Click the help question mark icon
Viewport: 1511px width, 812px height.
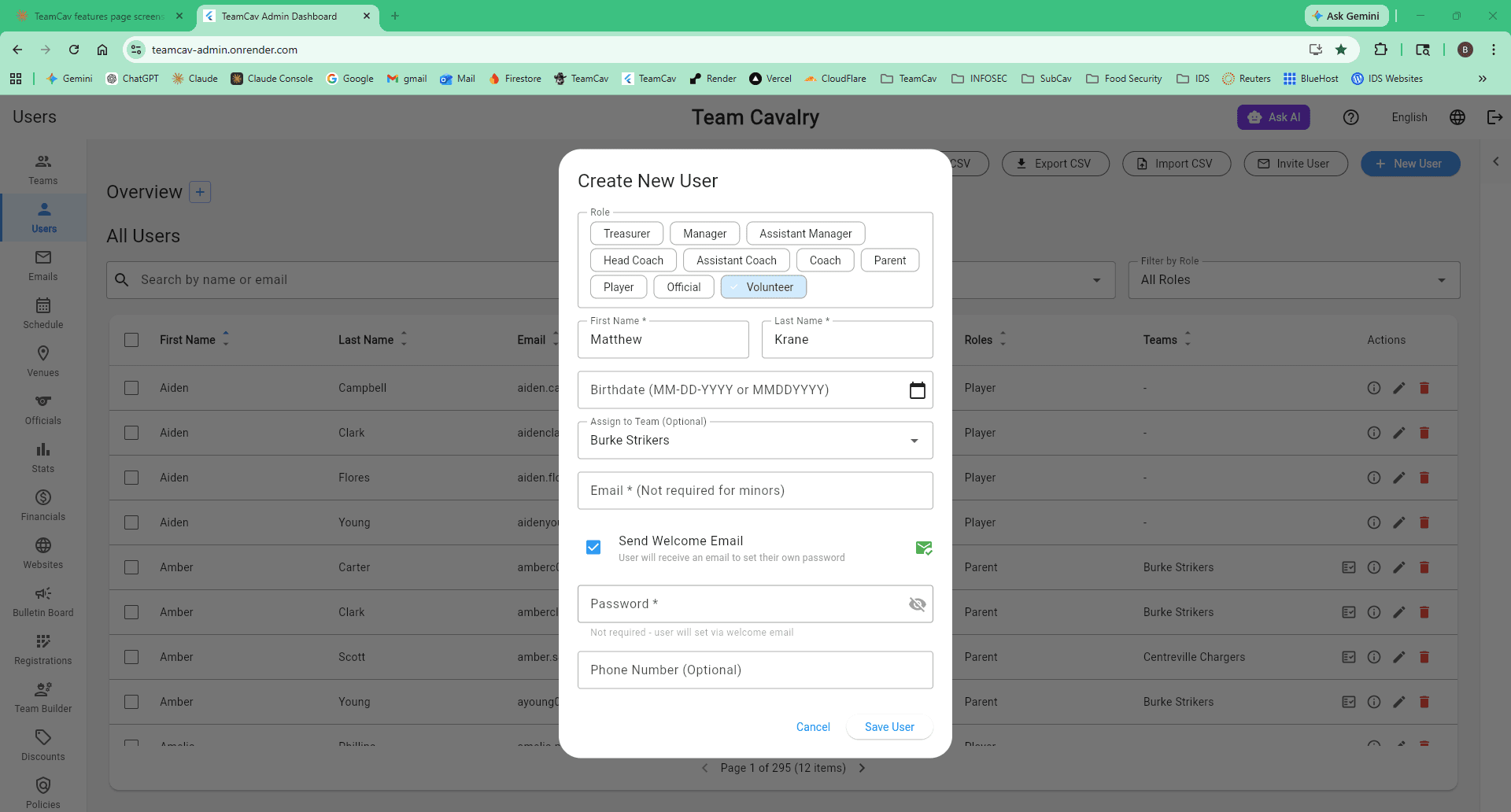(1351, 117)
